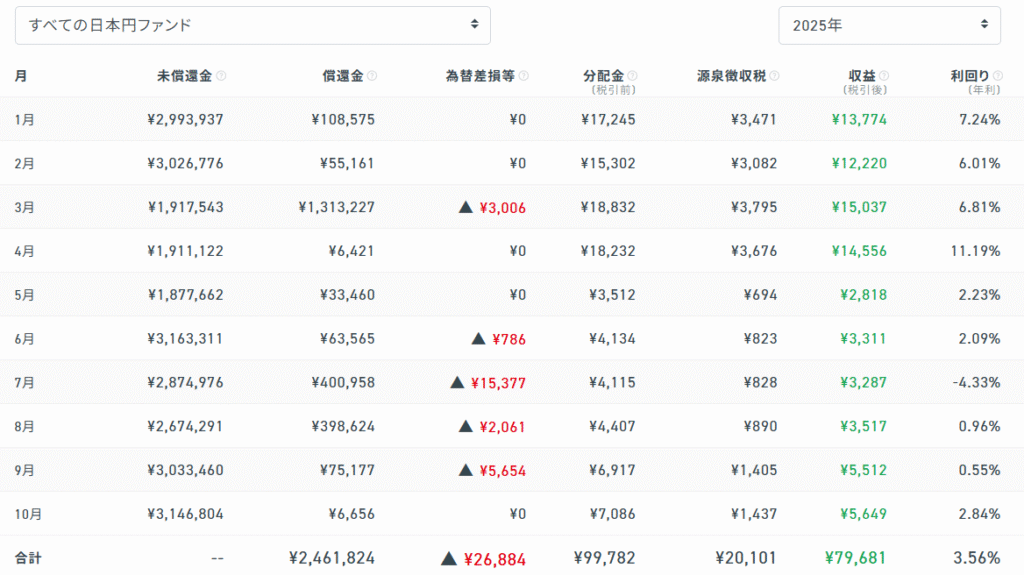Select the 4月 yield 11.19% cell

coord(975,251)
